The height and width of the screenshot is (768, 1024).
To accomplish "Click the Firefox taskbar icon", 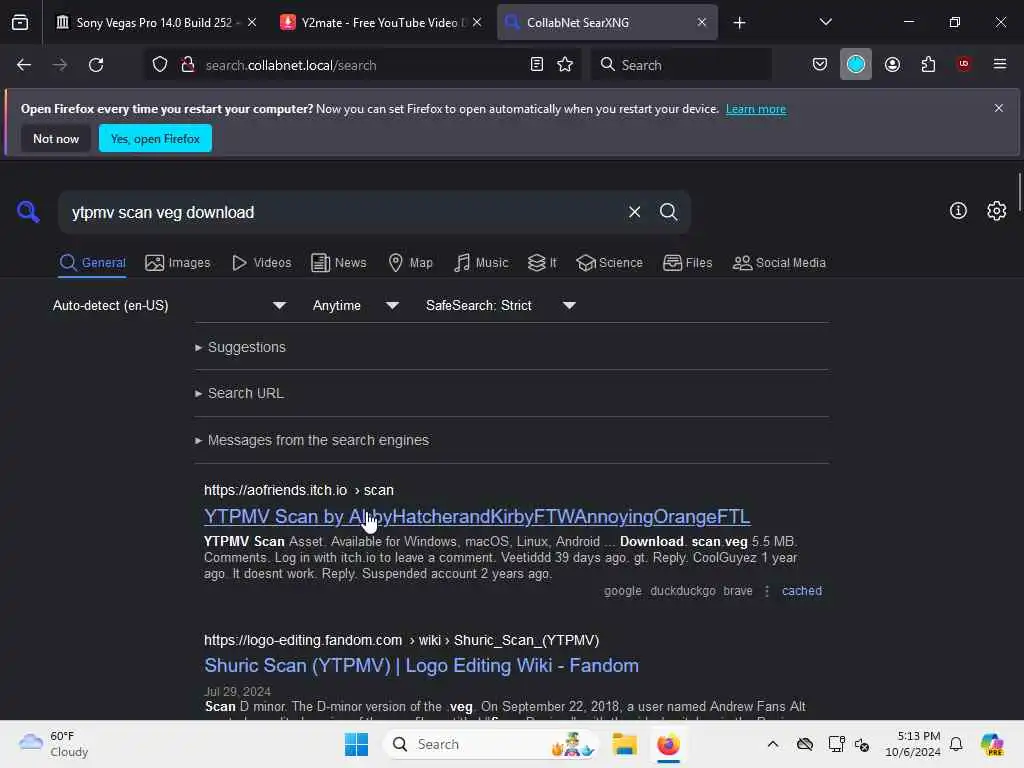I will click(x=668, y=744).
